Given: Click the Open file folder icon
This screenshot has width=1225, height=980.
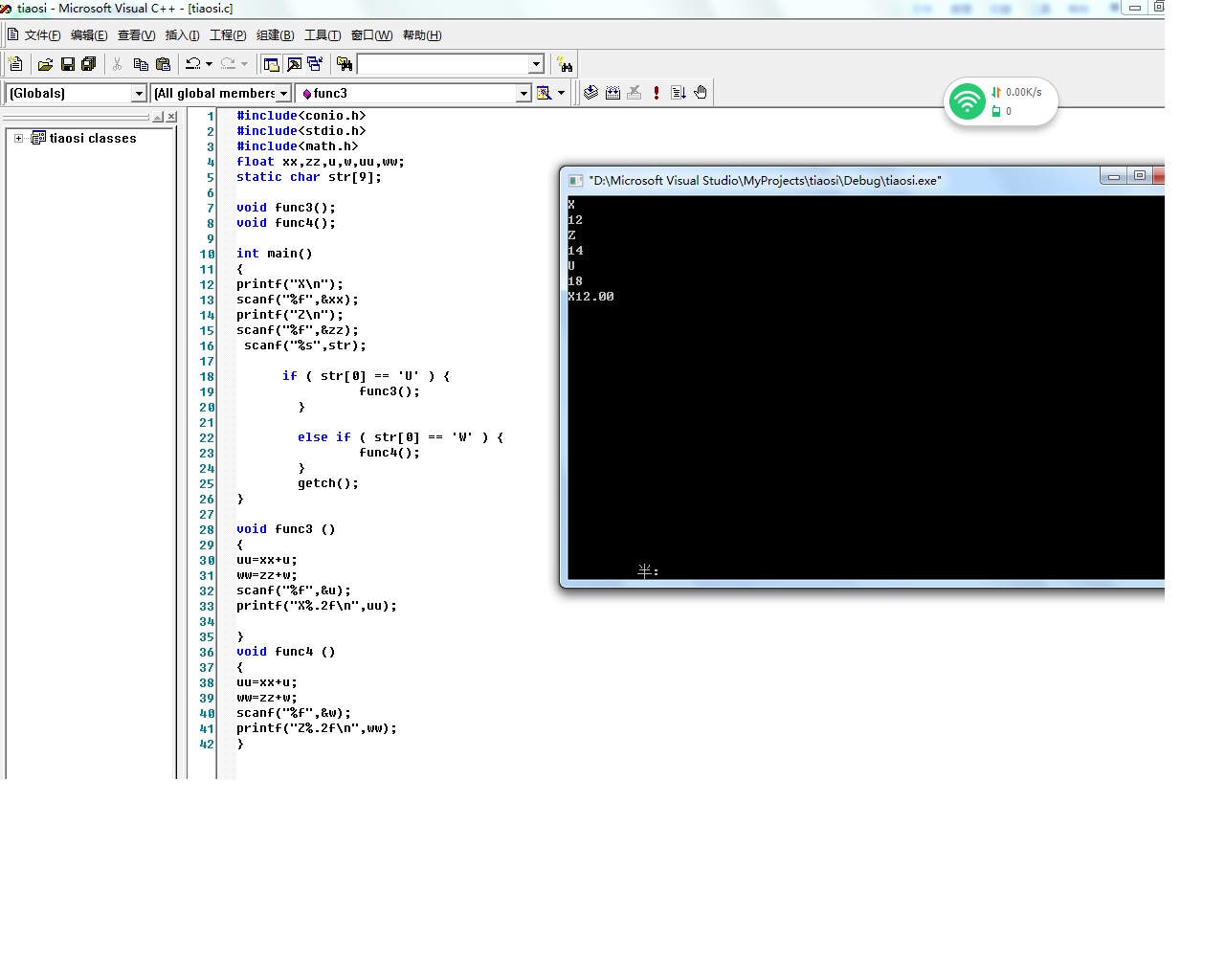Looking at the screenshot, I should (45, 64).
